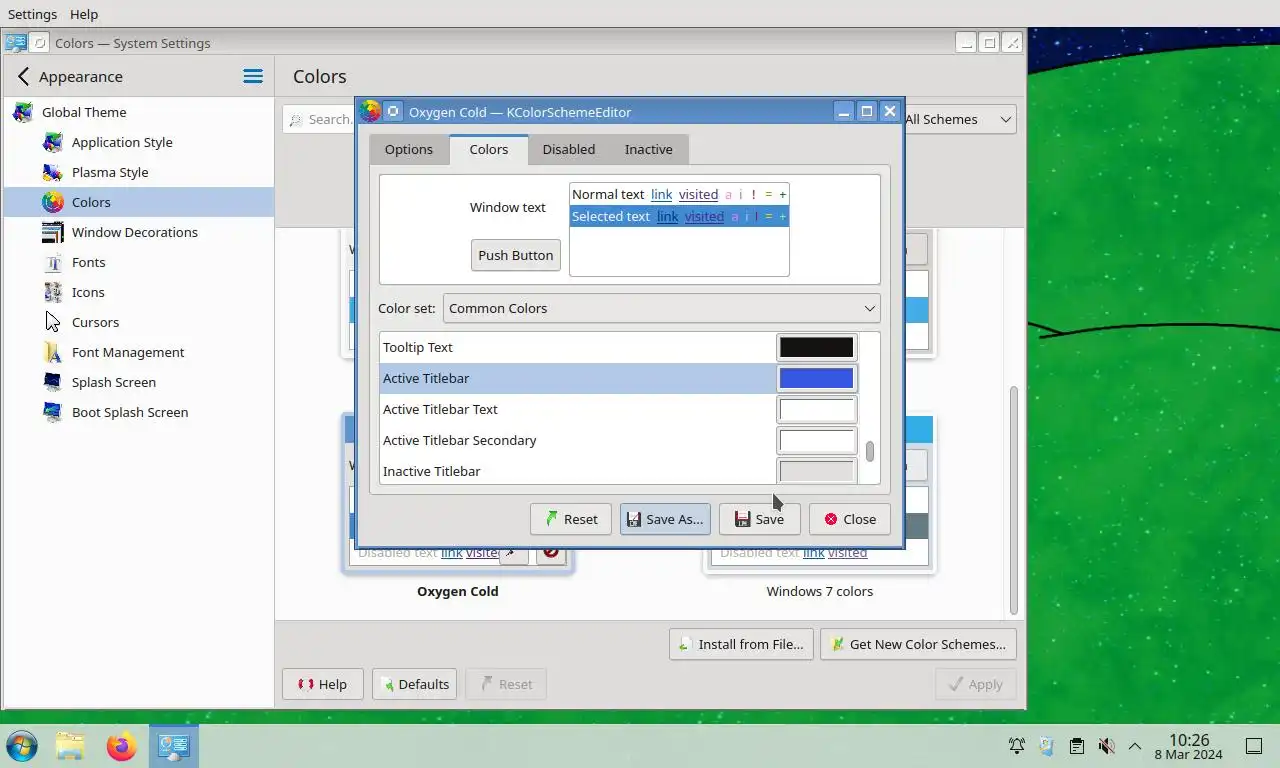Open the hamburger menu beside Appearance
Screen dimensions: 1280x768
253,76
